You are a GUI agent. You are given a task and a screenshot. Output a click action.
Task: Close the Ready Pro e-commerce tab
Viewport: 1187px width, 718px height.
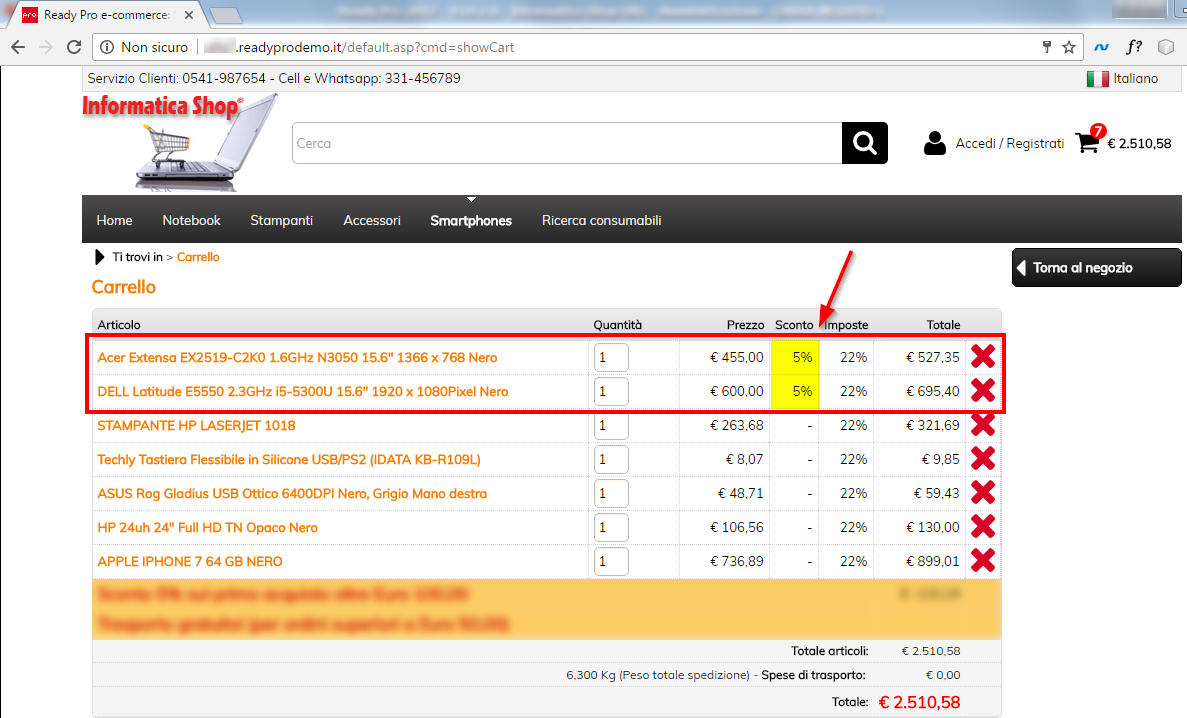click(189, 15)
